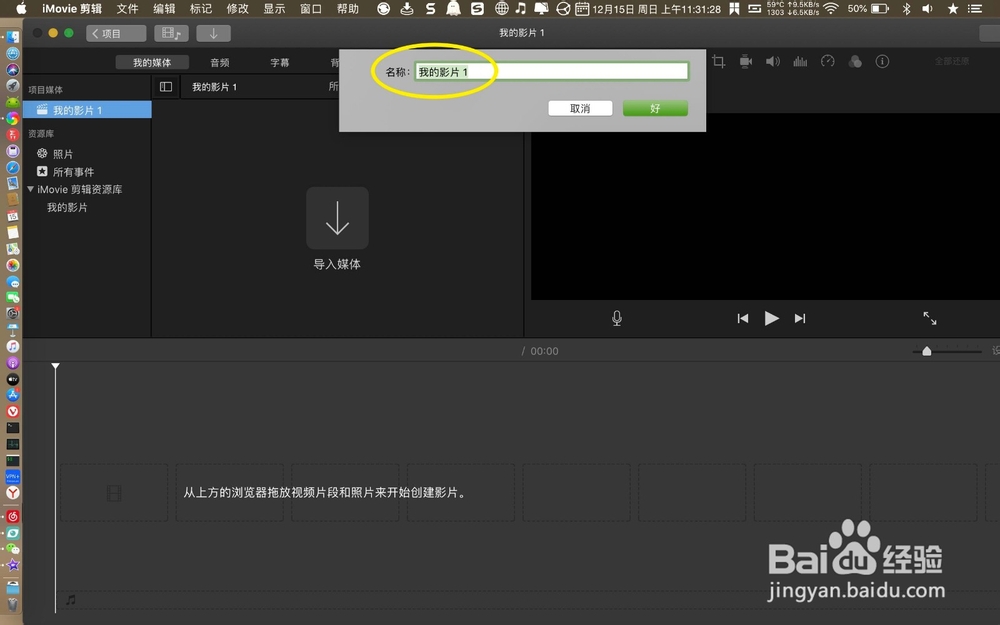Click the volume icon in menu bar
This screenshot has height=625, width=1000.
click(x=927, y=9)
